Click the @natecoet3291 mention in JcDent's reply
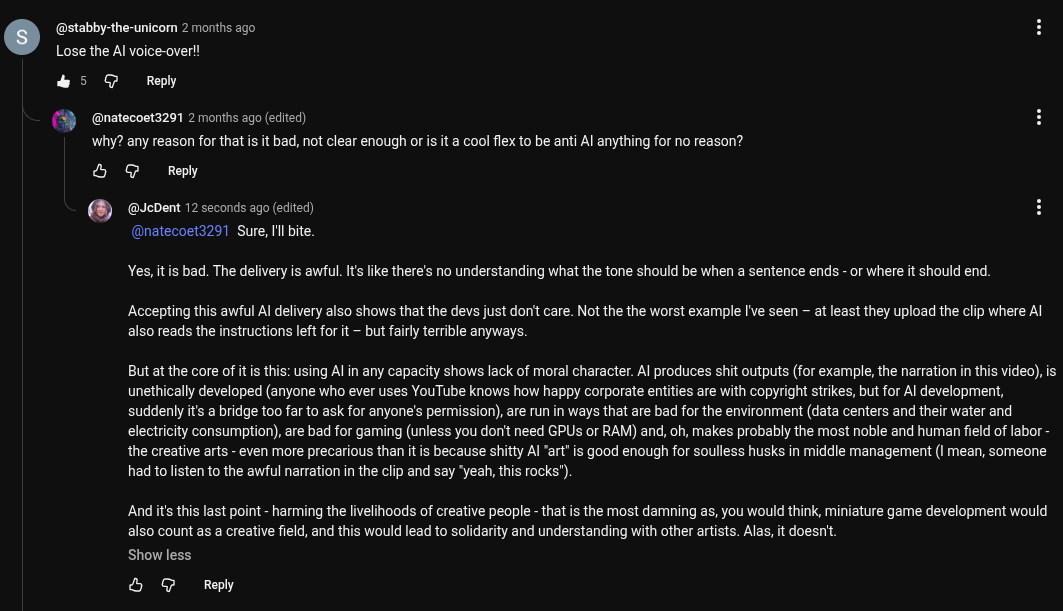The width and height of the screenshot is (1063, 611). point(181,231)
